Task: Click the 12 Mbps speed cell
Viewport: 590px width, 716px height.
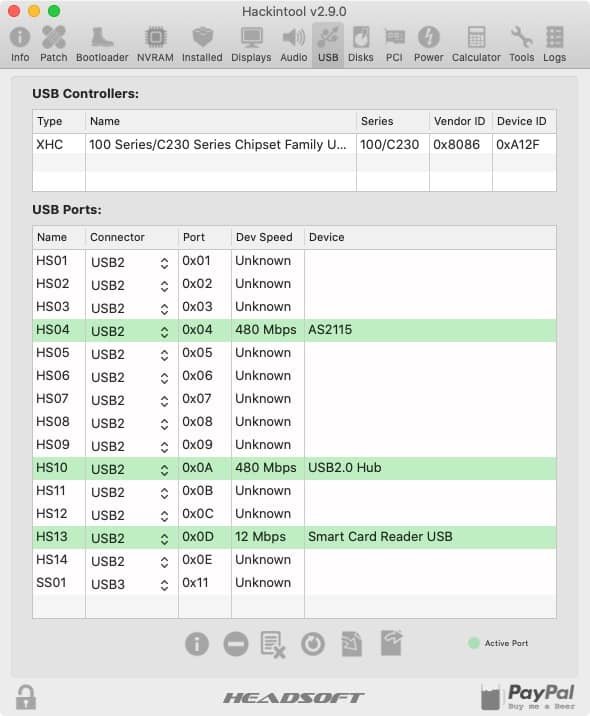Action: pos(260,537)
